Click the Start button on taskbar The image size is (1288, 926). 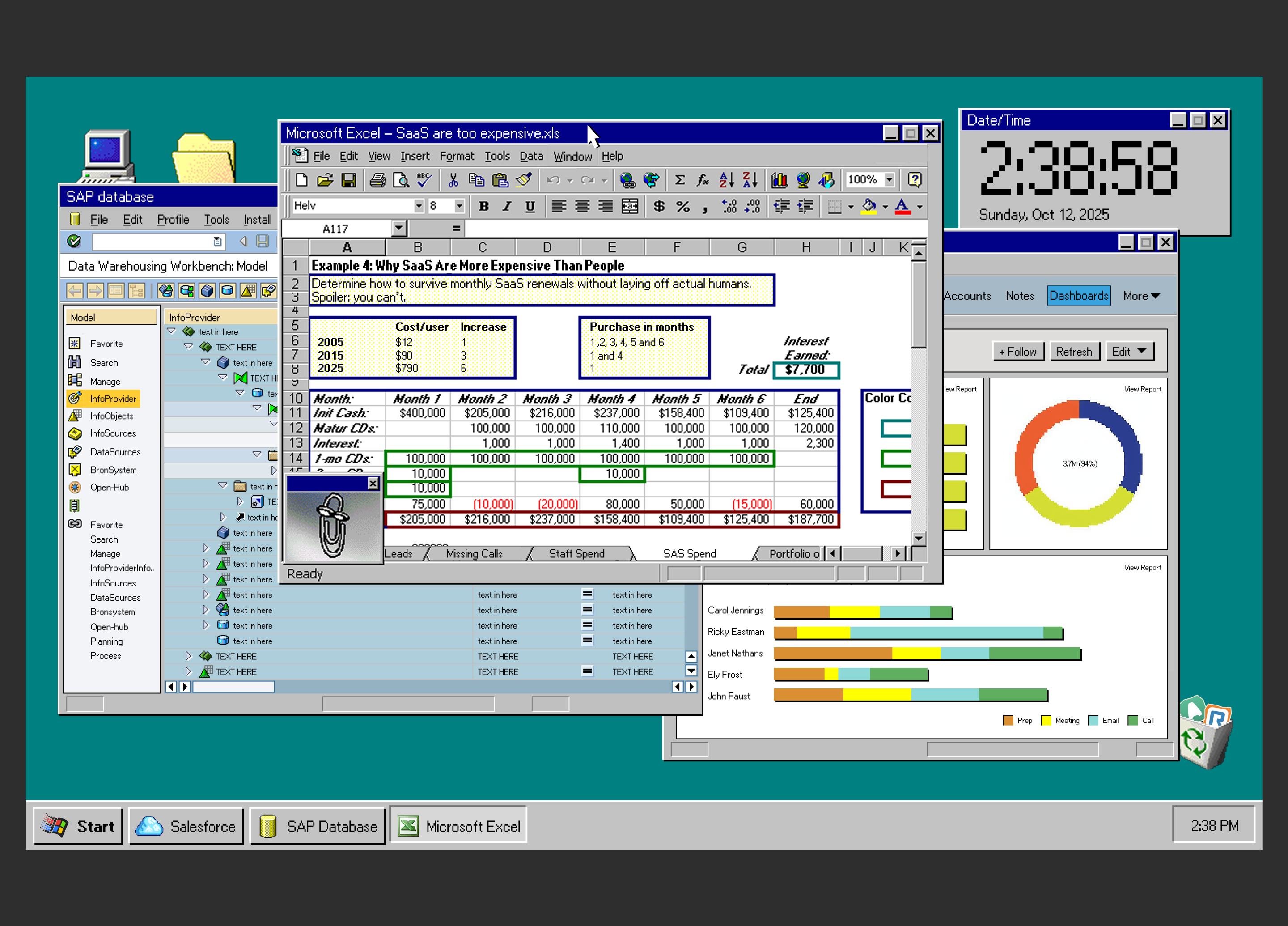coord(78,826)
